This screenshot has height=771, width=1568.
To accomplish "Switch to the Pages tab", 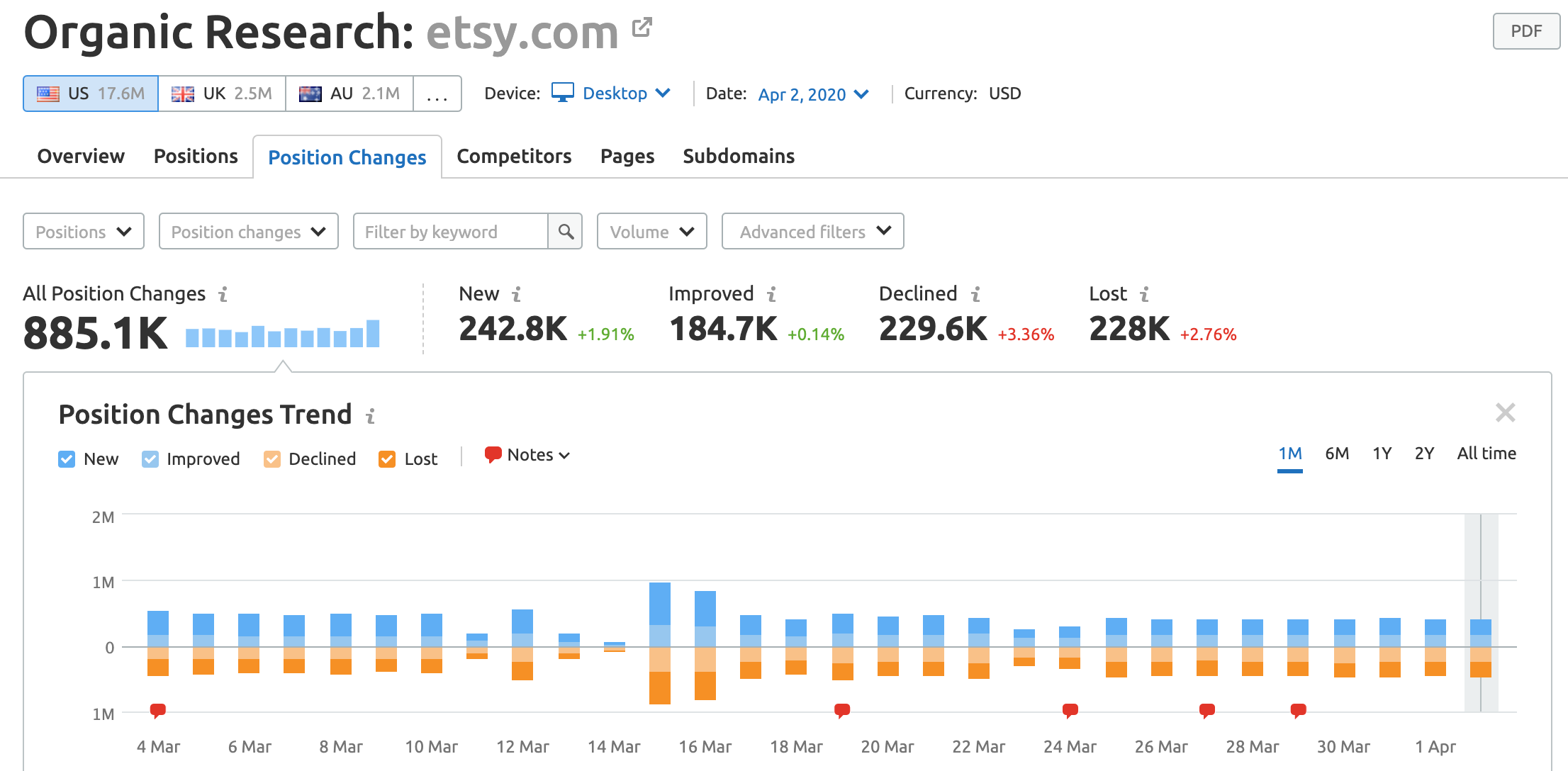I will pyautogui.click(x=627, y=156).
